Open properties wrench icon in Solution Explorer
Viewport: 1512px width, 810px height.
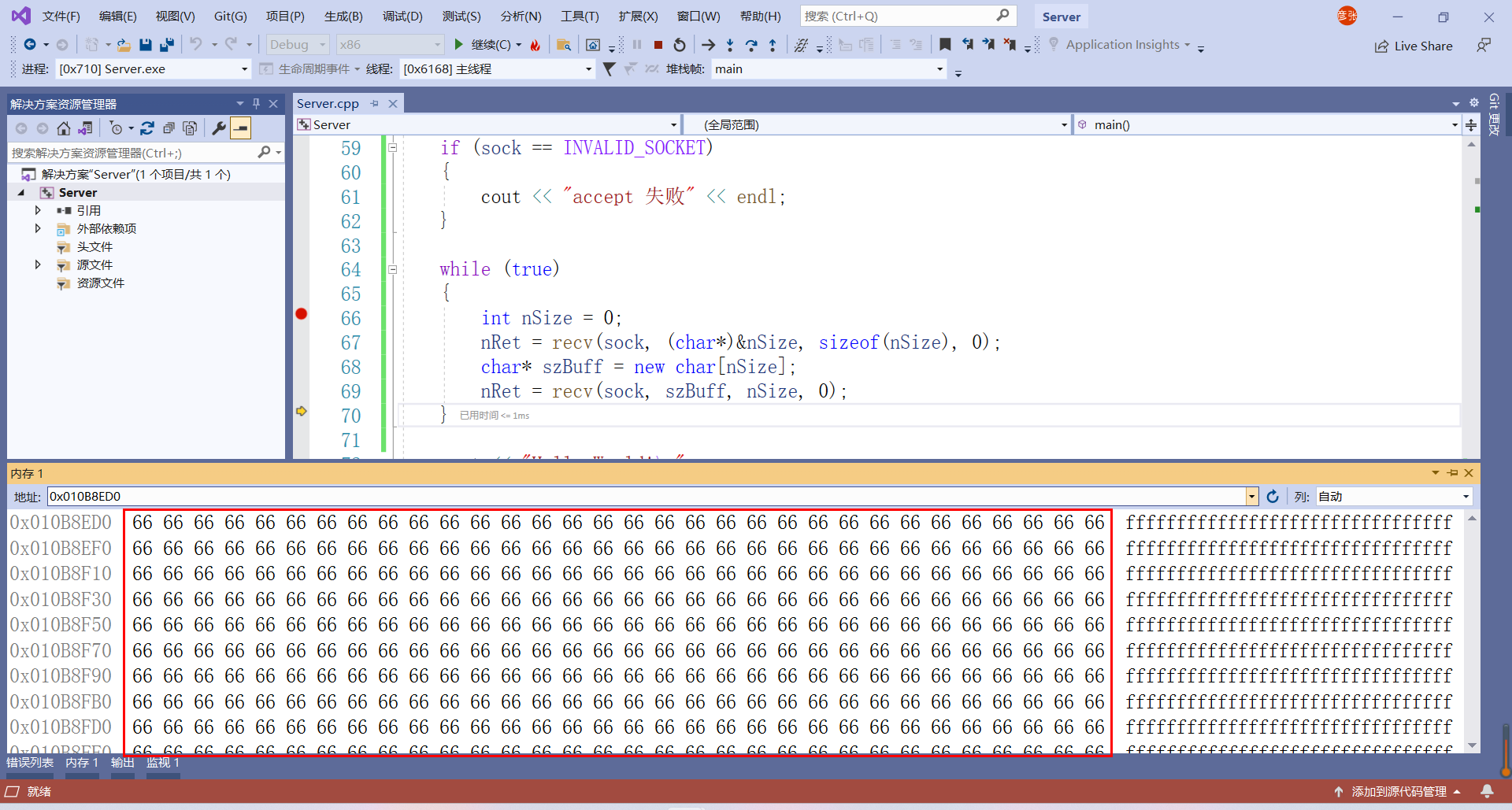[219, 128]
